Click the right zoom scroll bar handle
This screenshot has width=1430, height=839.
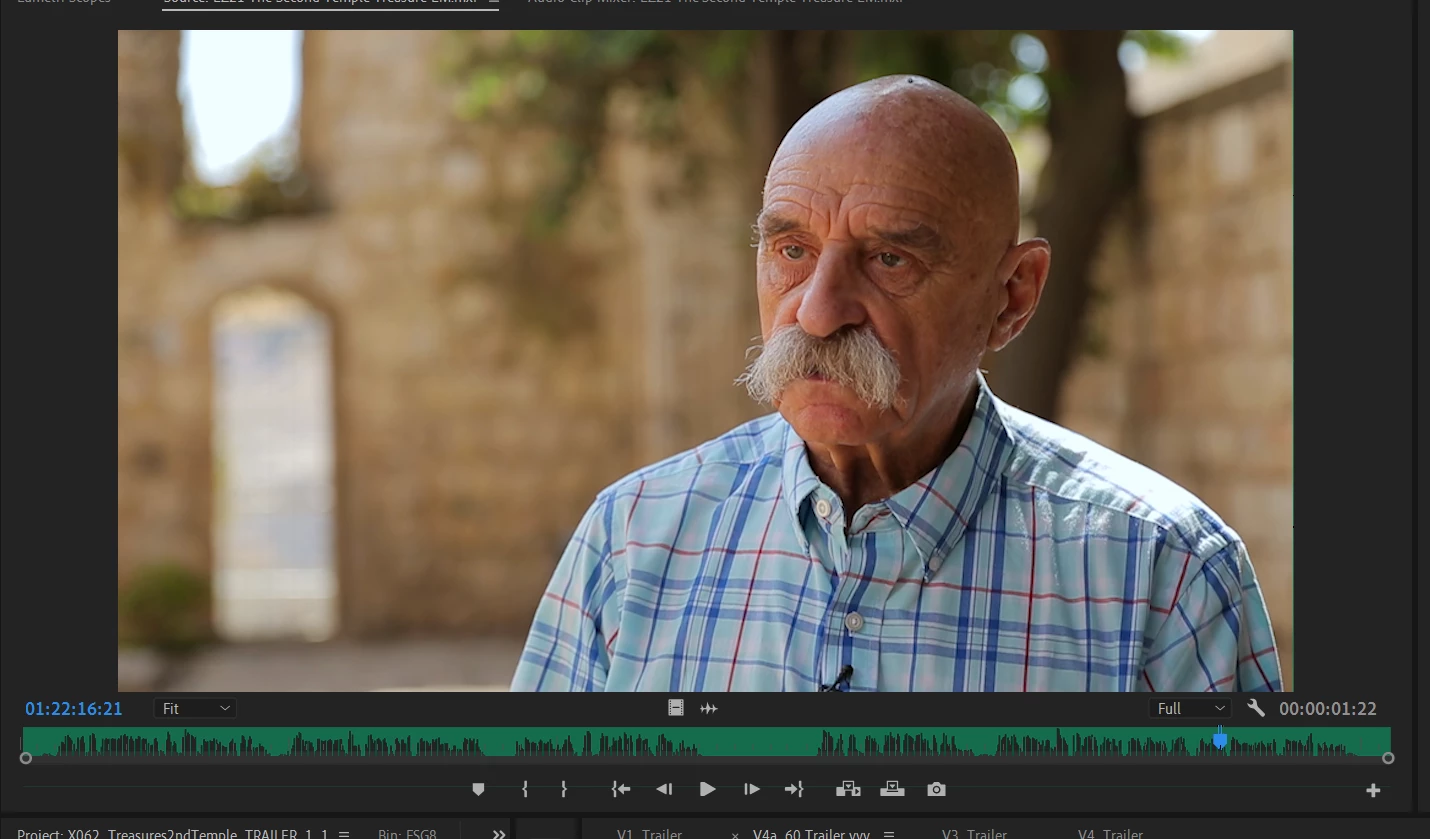(x=1388, y=758)
